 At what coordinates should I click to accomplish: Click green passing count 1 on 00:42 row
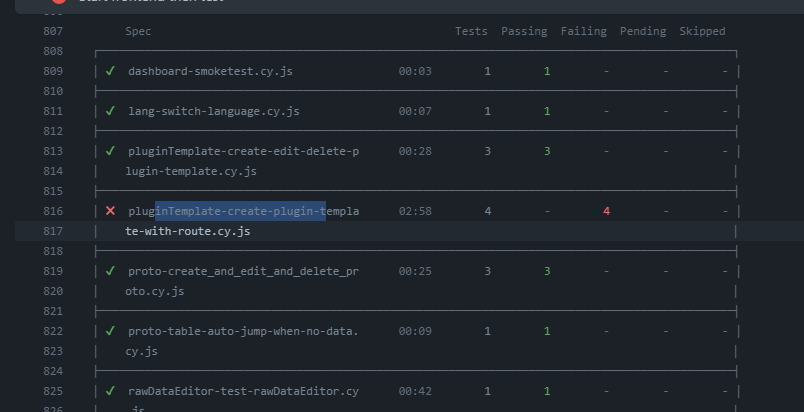547,391
